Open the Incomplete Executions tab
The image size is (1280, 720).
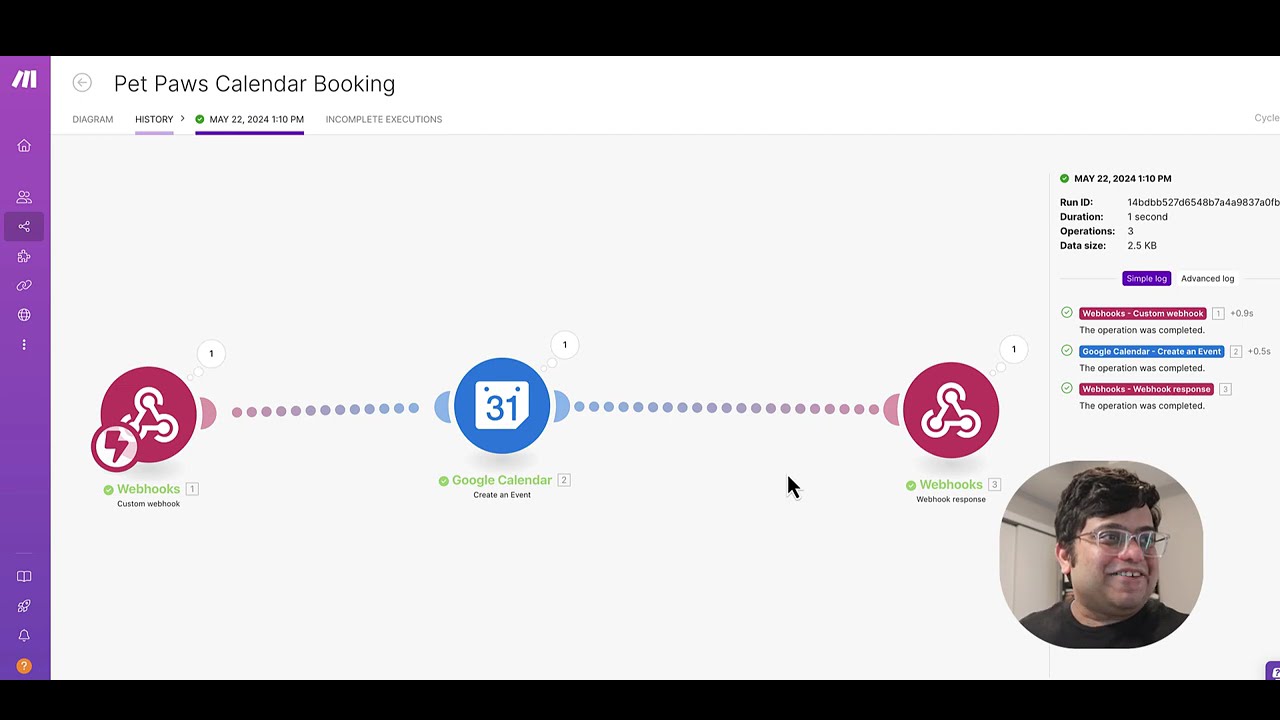[384, 119]
